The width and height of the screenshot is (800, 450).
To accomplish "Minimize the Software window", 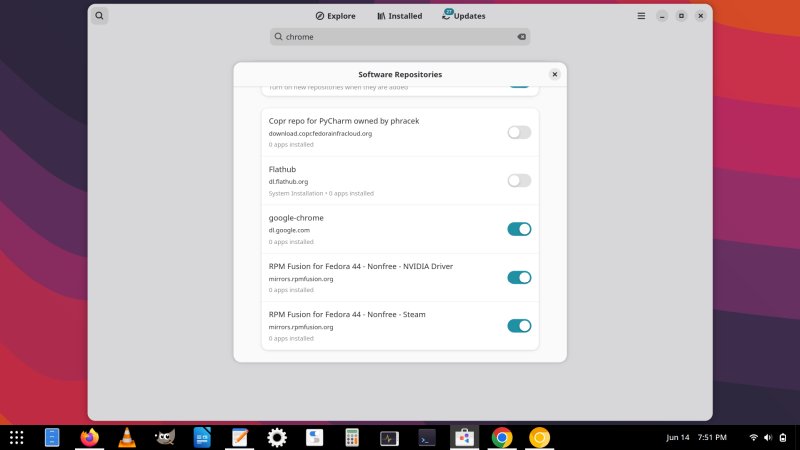I will (662, 16).
